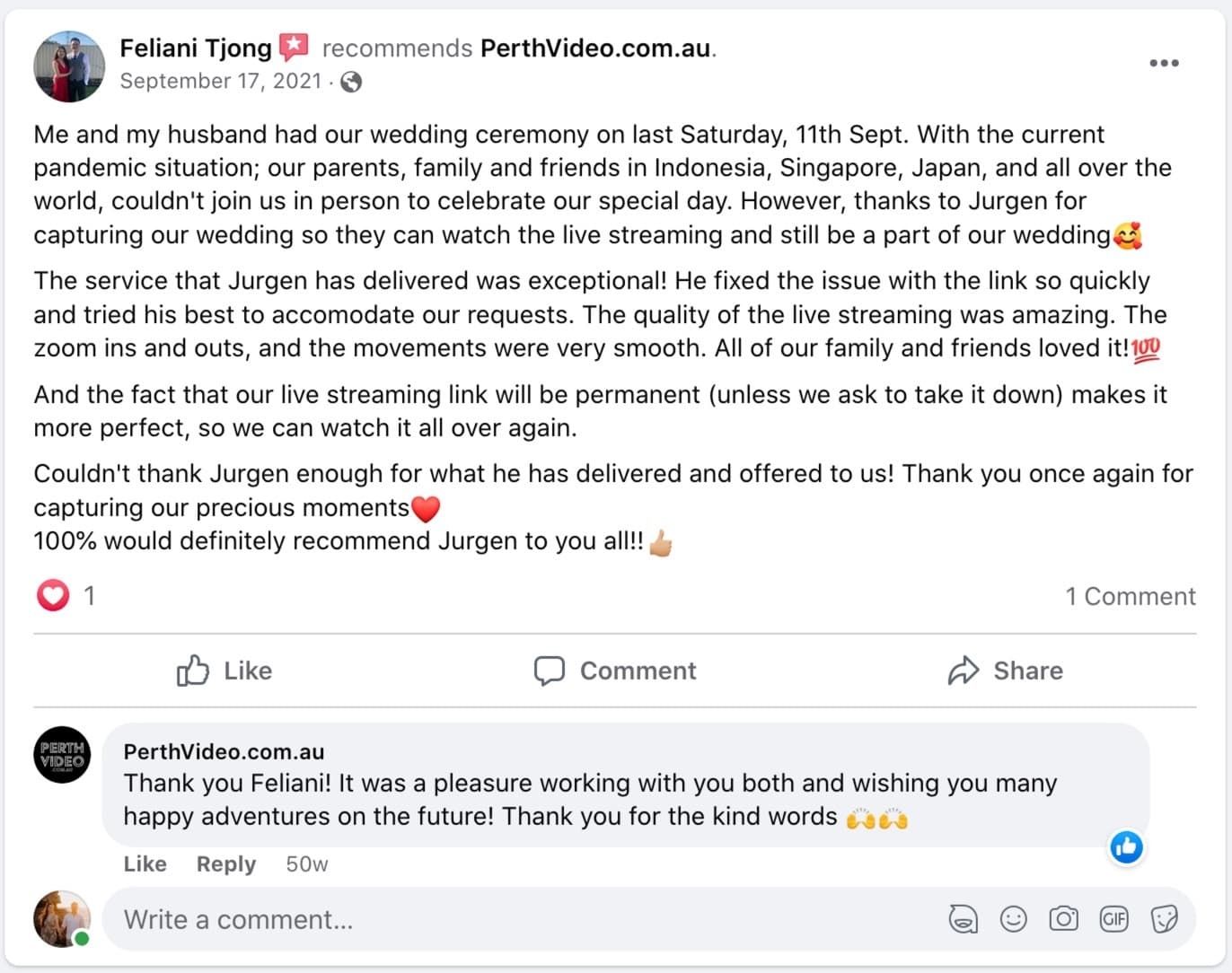The height and width of the screenshot is (973, 1232).
Task: Click the avatar sticker icon in comment box
Action: pos(963,919)
